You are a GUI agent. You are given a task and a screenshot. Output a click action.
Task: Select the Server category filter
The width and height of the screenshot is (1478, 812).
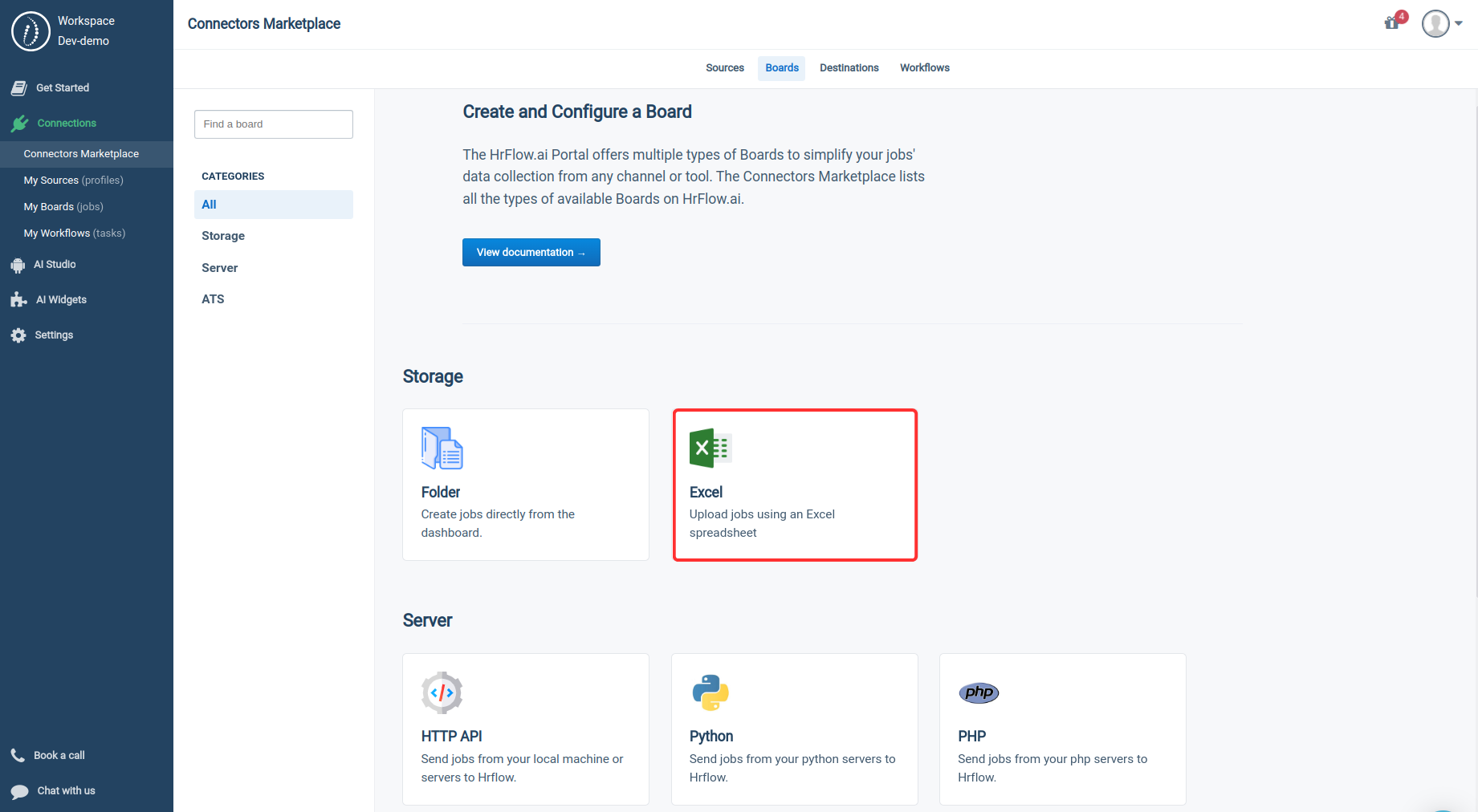pyautogui.click(x=219, y=267)
